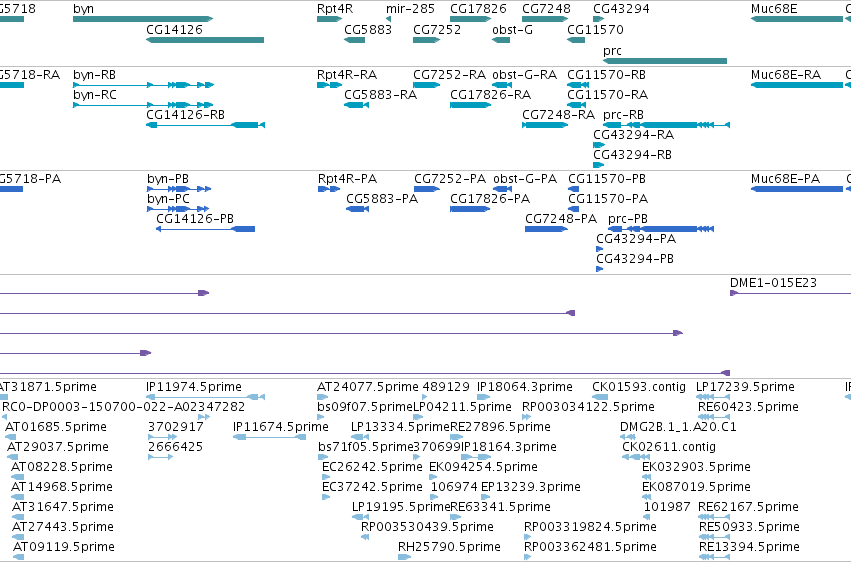Click the DME1-015E23 clone feature
851x562 pixels.
point(790,293)
